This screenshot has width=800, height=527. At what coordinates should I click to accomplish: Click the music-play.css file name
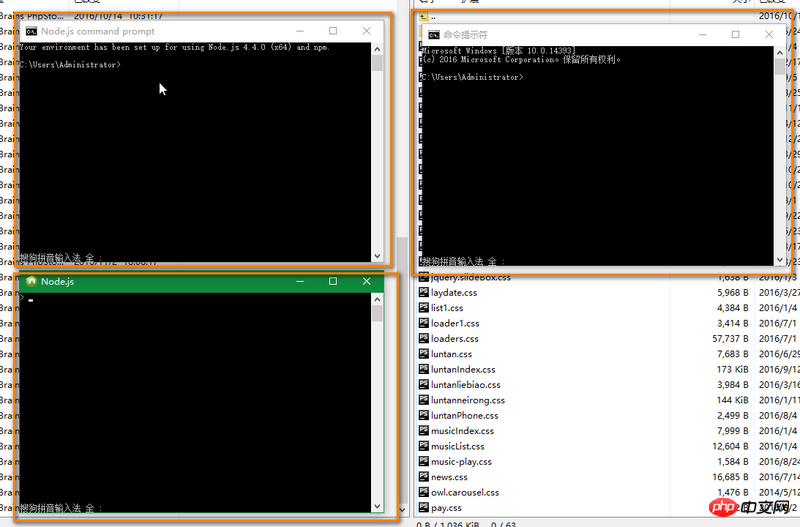pos(461,462)
